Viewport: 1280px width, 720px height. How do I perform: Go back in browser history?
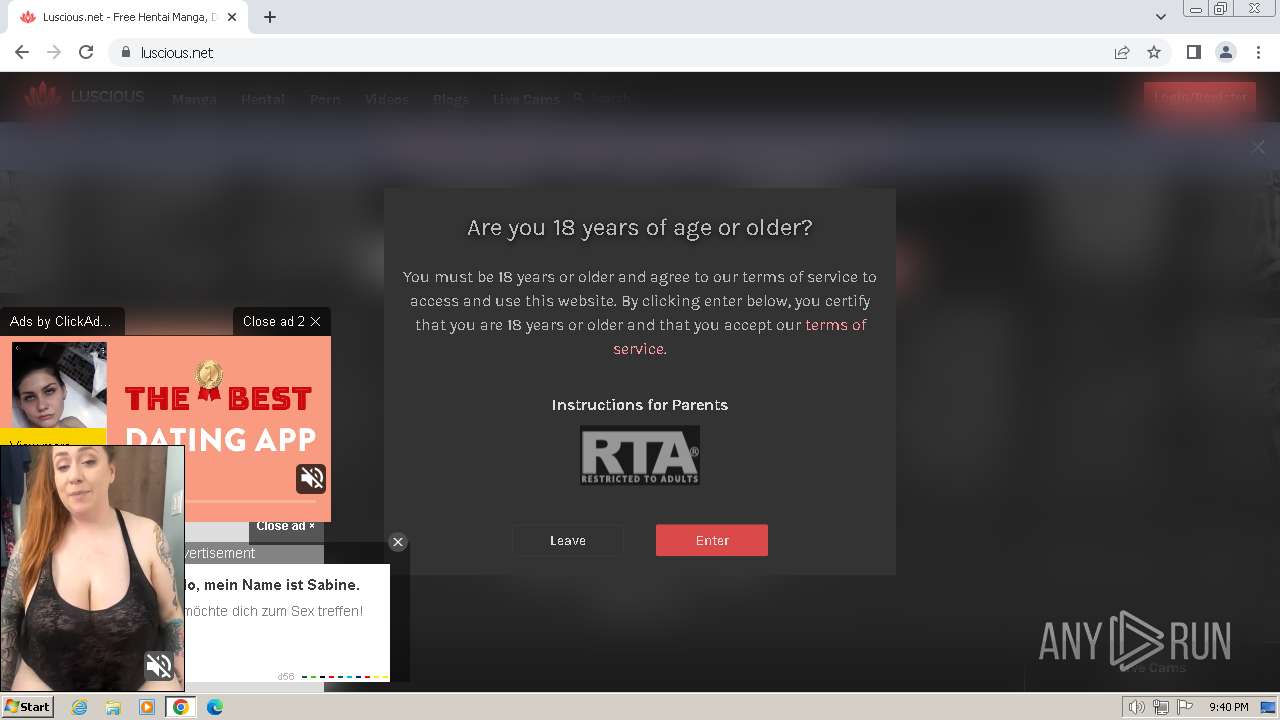point(22,52)
